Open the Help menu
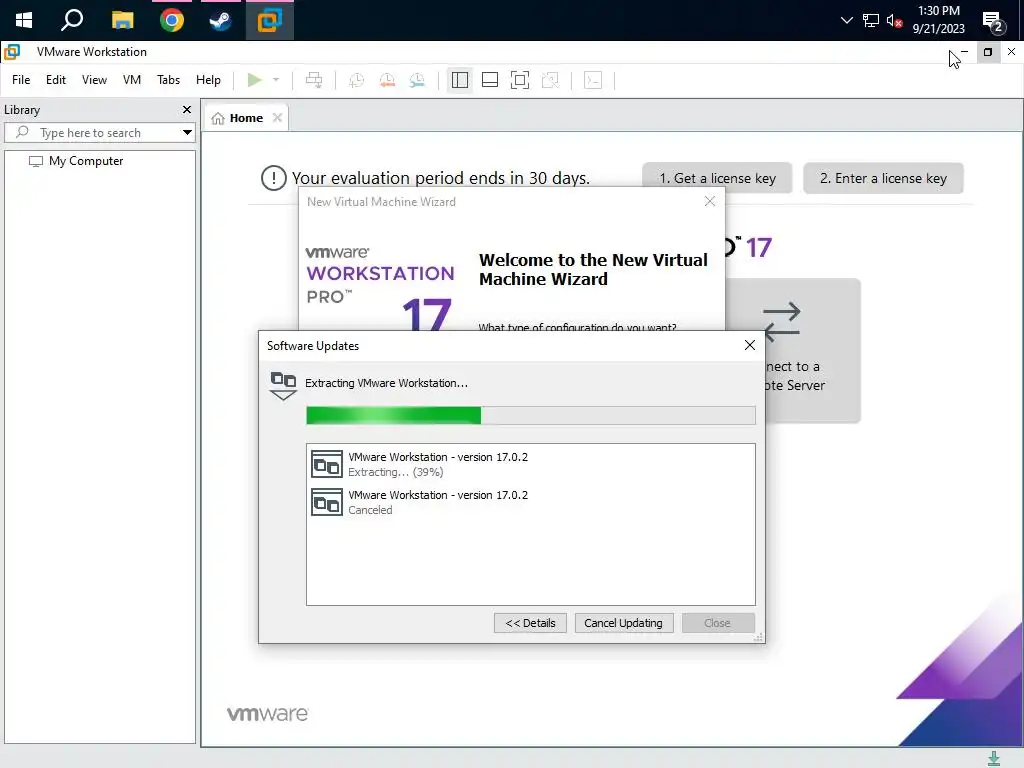The height and width of the screenshot is (768, 1024). point(208,80)
